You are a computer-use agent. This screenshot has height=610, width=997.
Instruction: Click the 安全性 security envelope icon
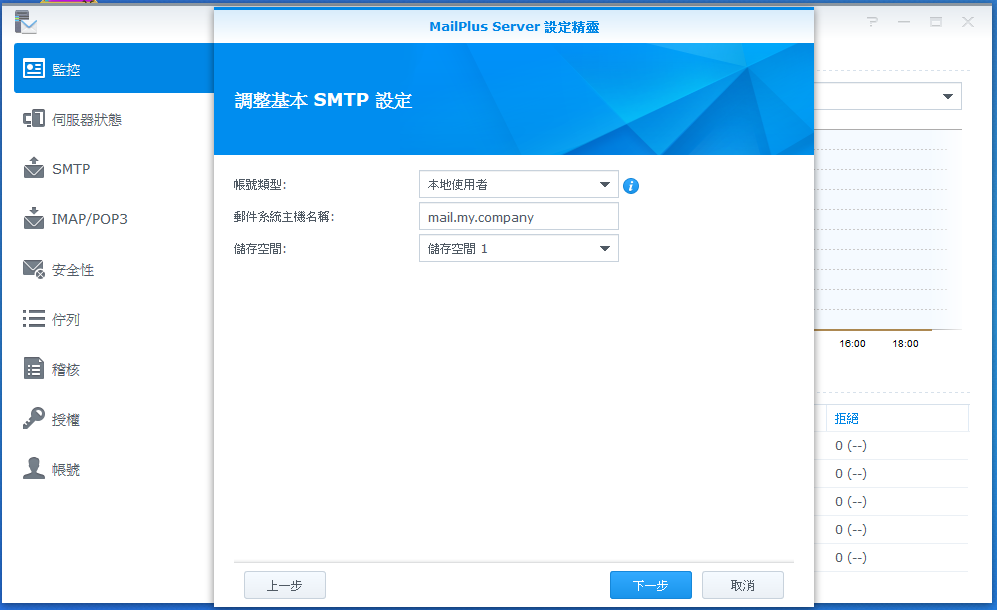[x=34, y=269]
